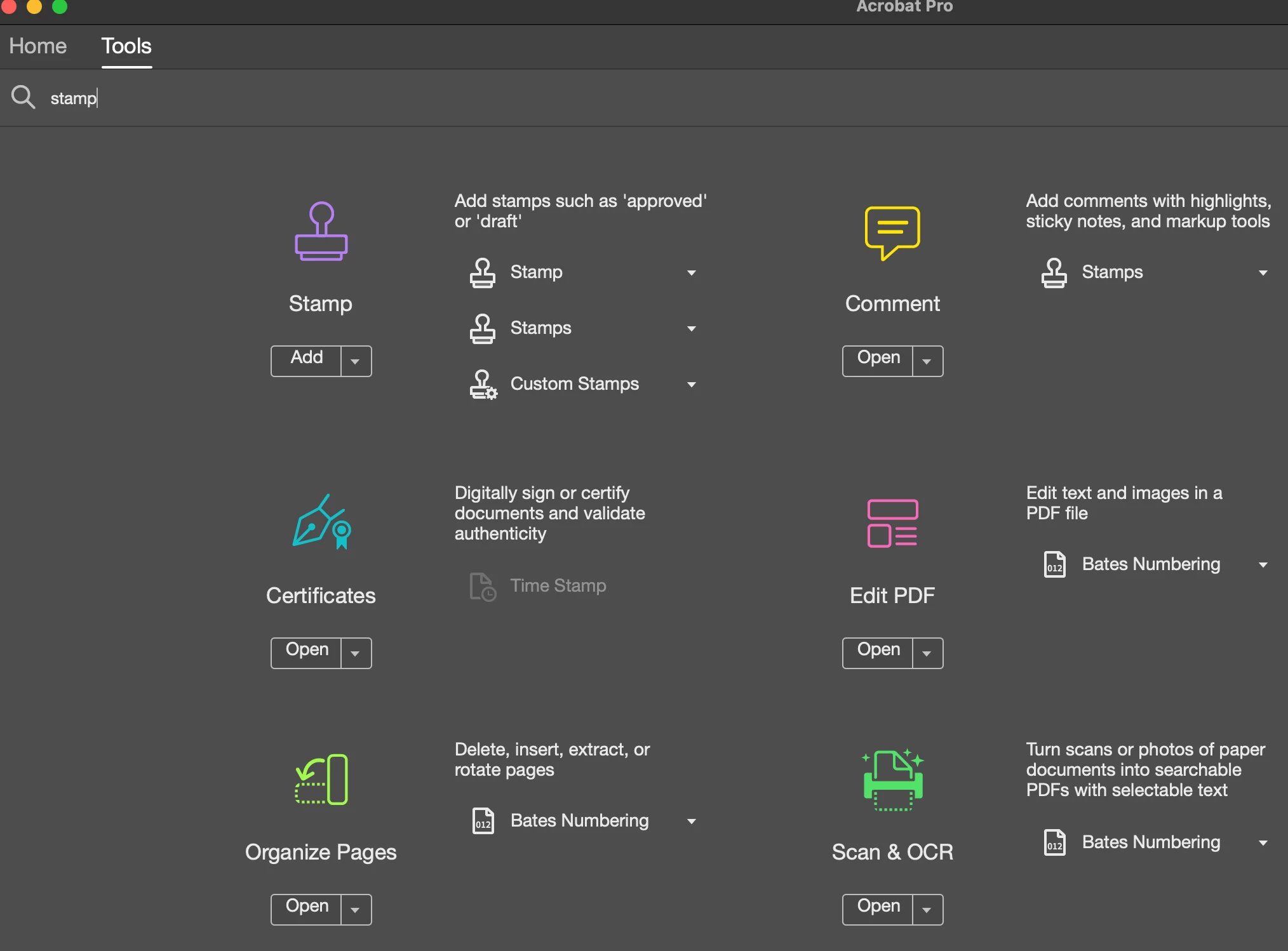Expand the Custom Stamps dropdown arrow
Screen dimensions: 1288x951
coord(691,385)
